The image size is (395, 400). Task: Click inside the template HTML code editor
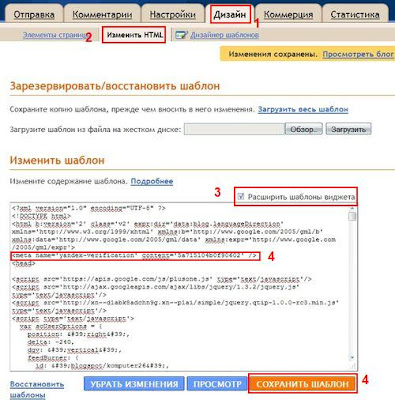(x=180, y=287)
